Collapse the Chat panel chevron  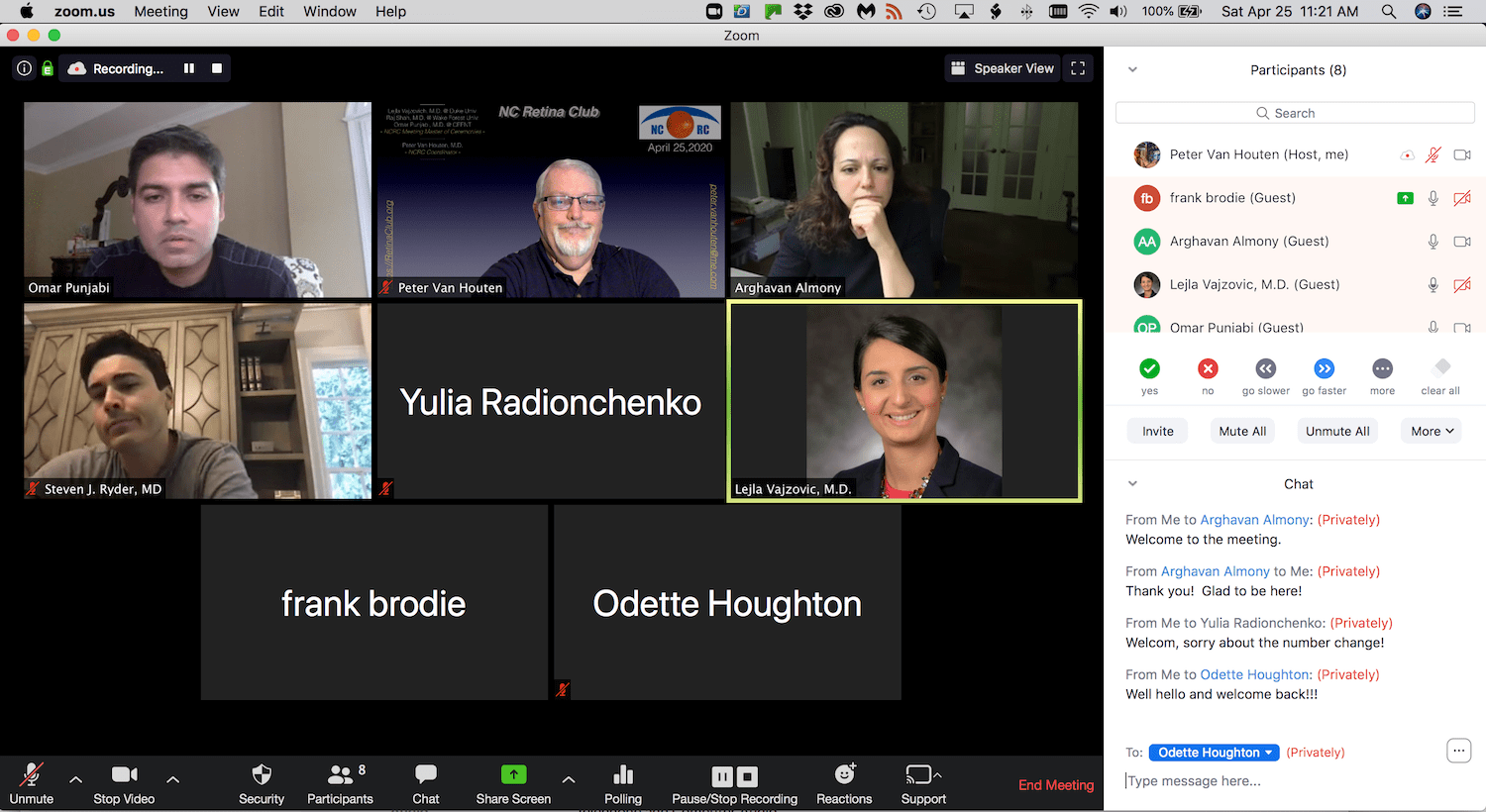(1132, 484)
